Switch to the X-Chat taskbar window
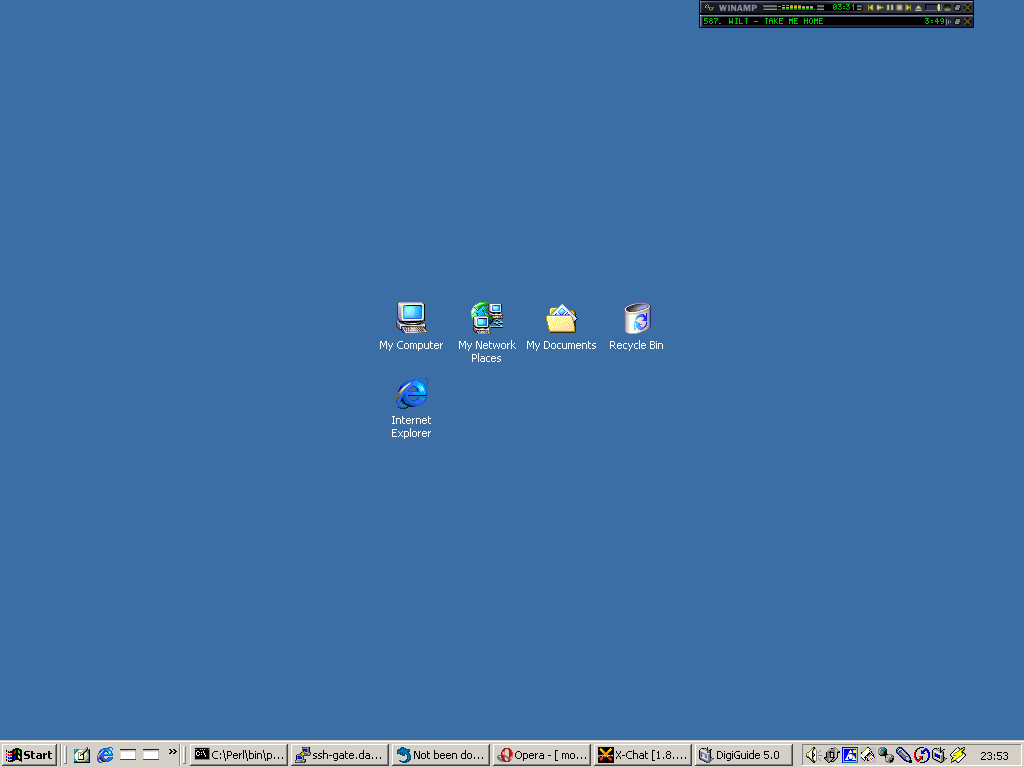 [x=642, y=755]
